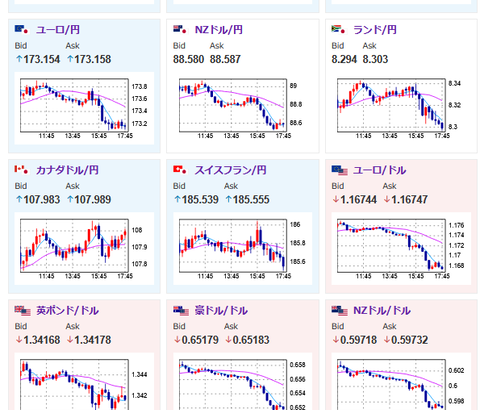Open the NZドル/円 currency pair link
Screen dimensions: 480x410
219,30
